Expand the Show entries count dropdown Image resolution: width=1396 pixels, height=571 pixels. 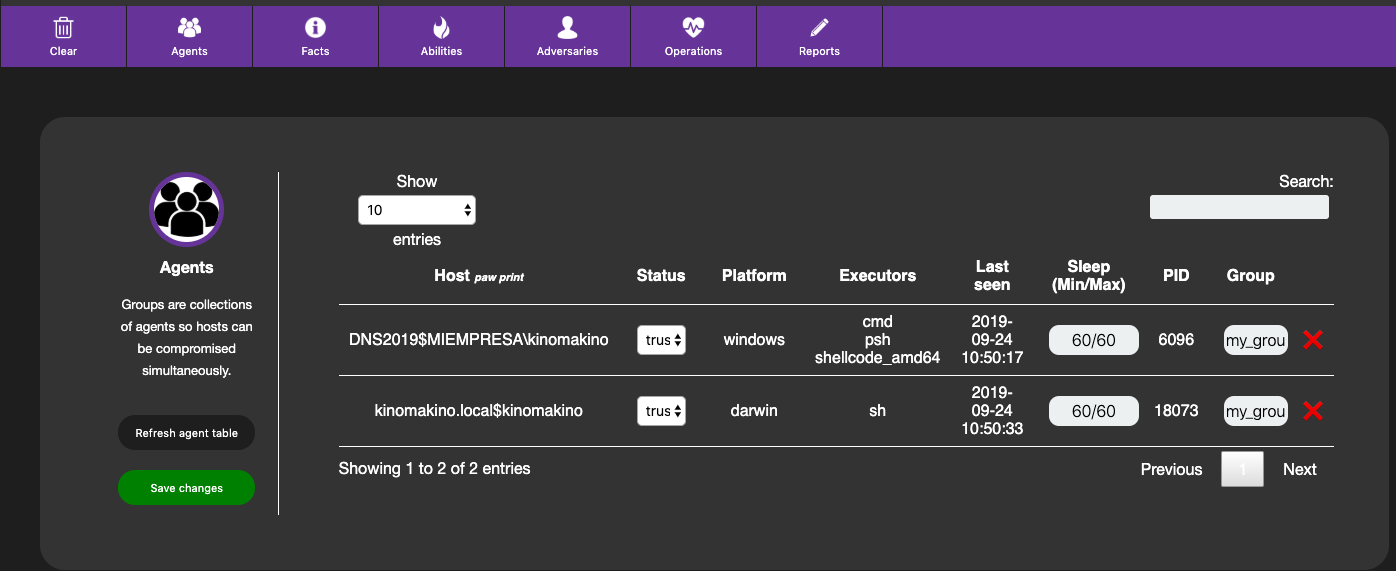pos(416,210)
